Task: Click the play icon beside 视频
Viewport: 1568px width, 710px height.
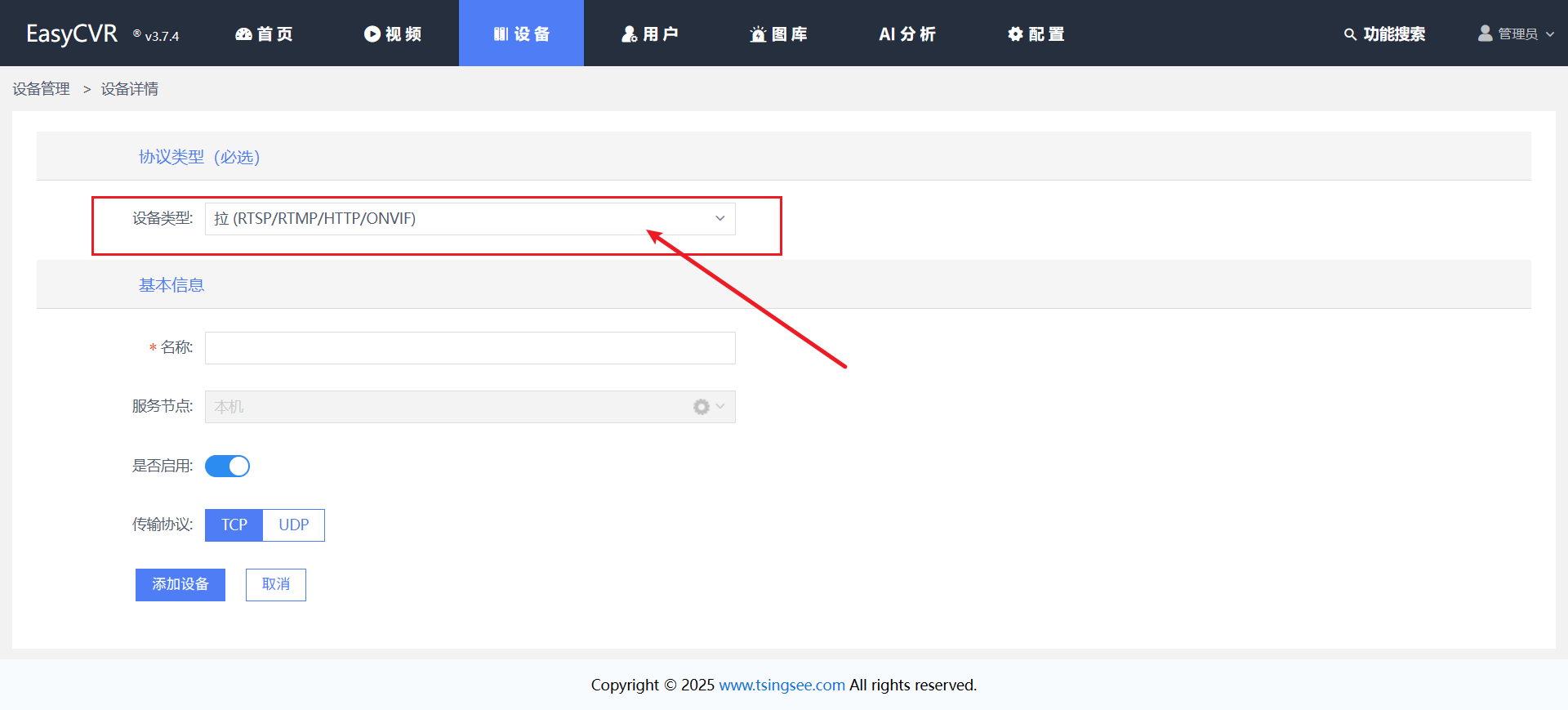Action: click(x=372, y=34)
